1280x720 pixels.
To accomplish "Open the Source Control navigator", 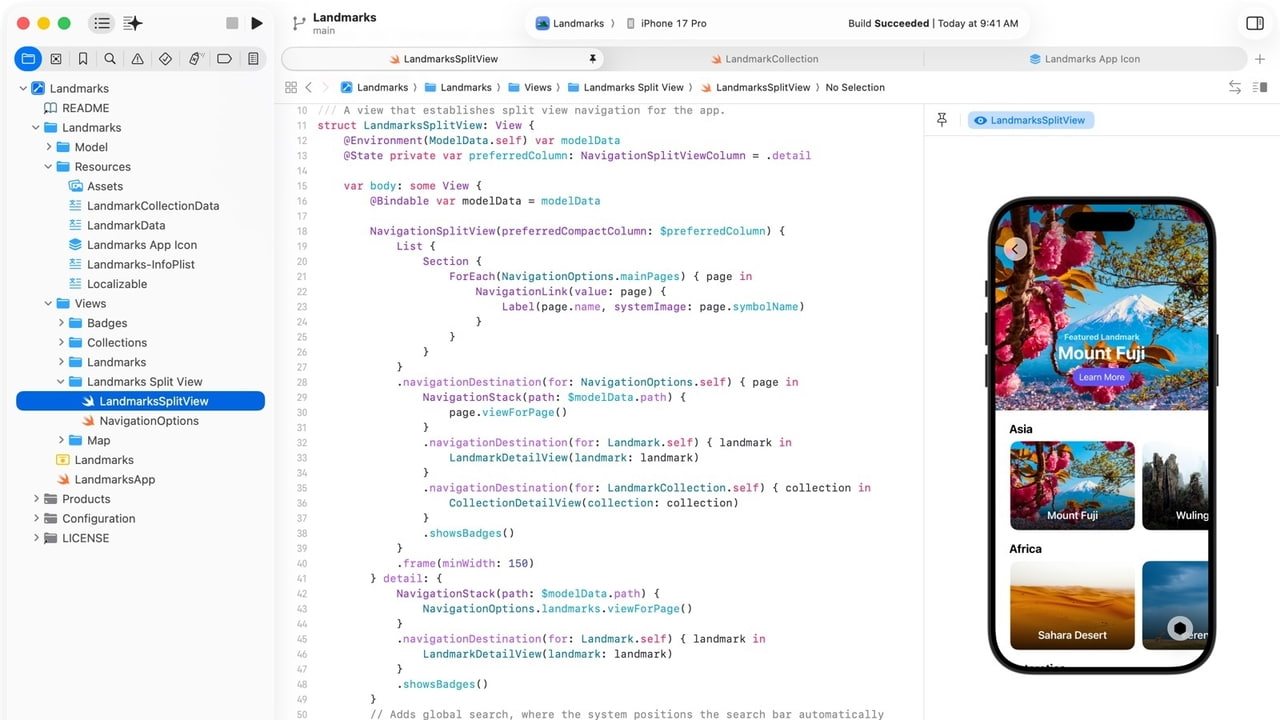I will [56, 59].
